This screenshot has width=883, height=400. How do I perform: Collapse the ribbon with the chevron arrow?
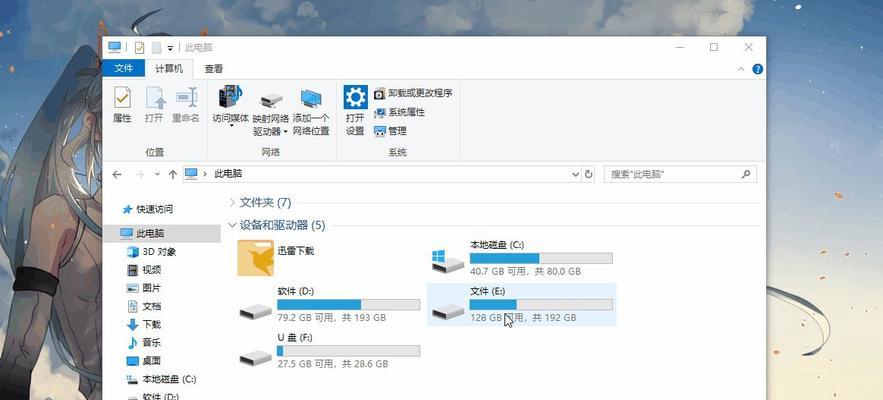[741, 69]
